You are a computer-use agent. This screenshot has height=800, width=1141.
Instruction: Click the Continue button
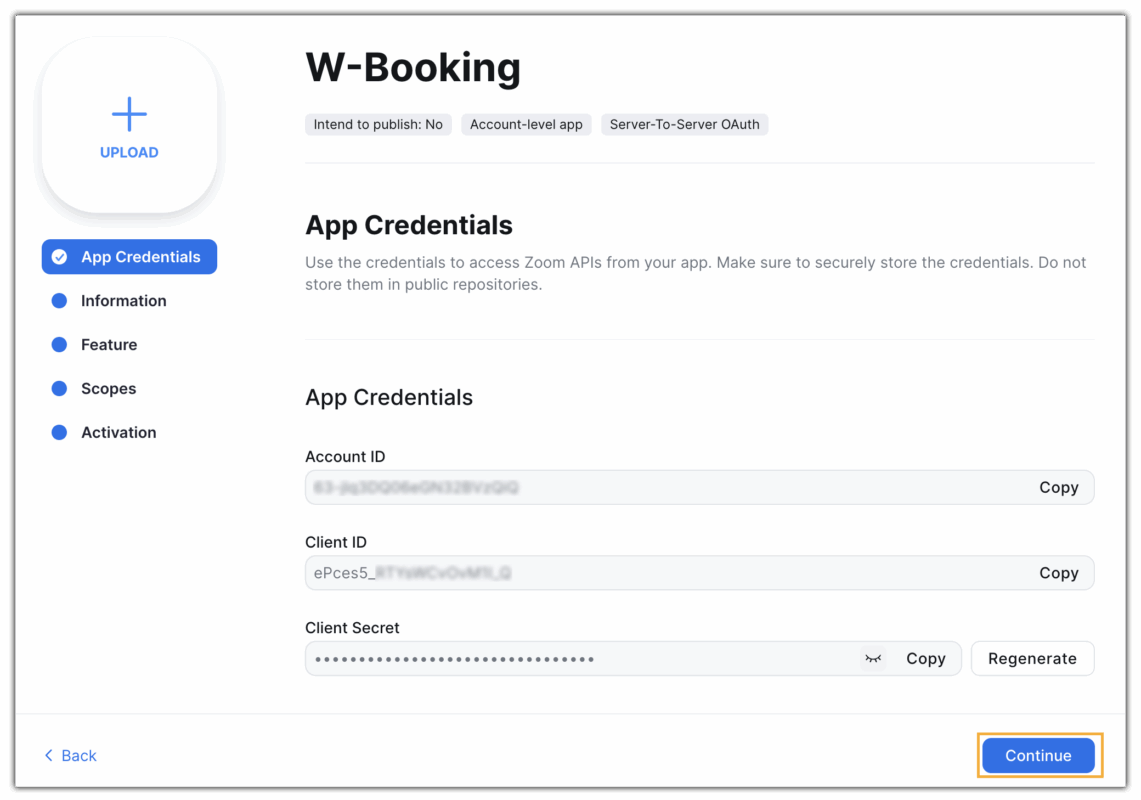click(1038, 755)
